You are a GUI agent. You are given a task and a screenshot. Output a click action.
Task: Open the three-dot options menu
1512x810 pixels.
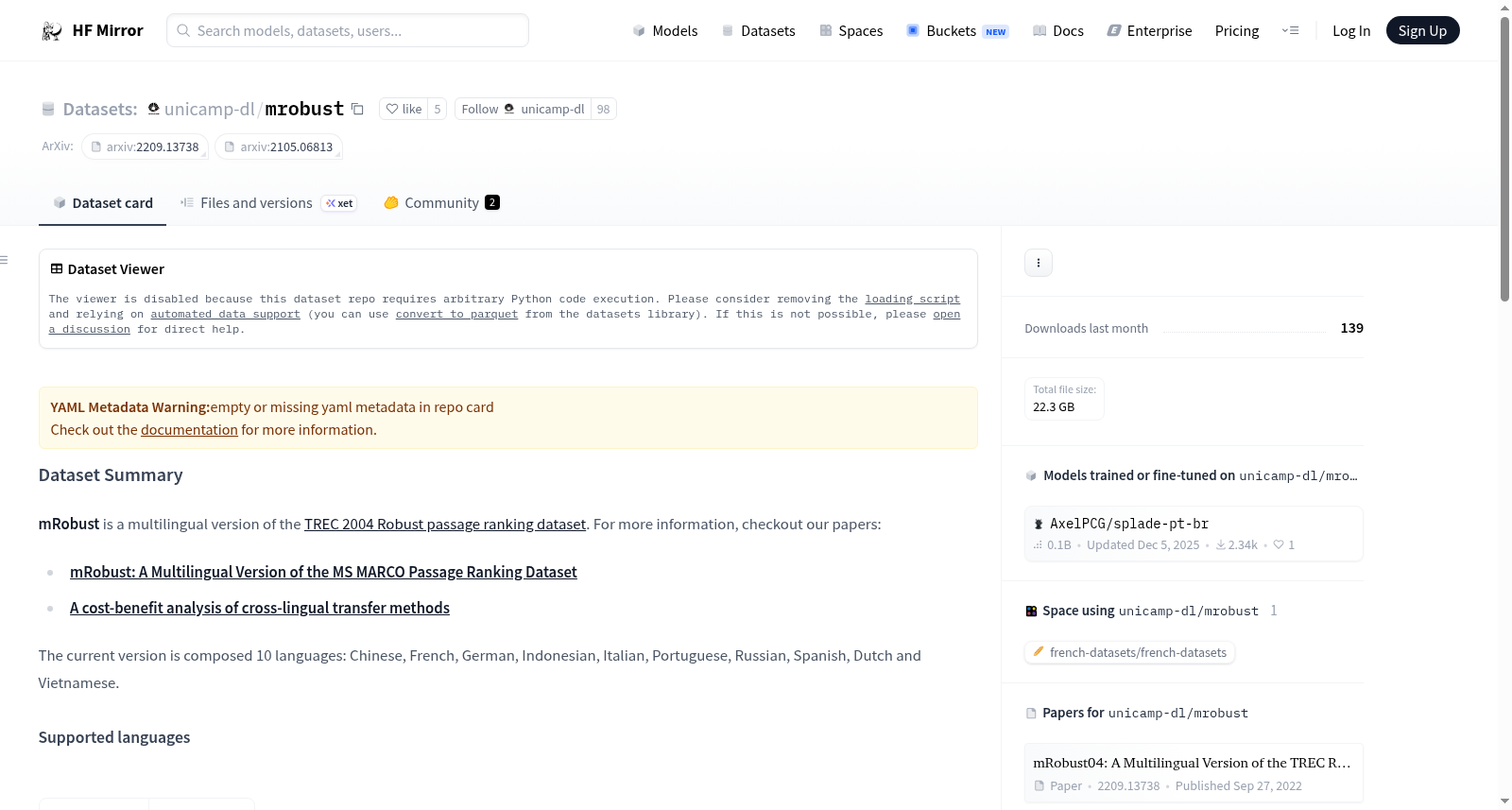pos(1039,263)
